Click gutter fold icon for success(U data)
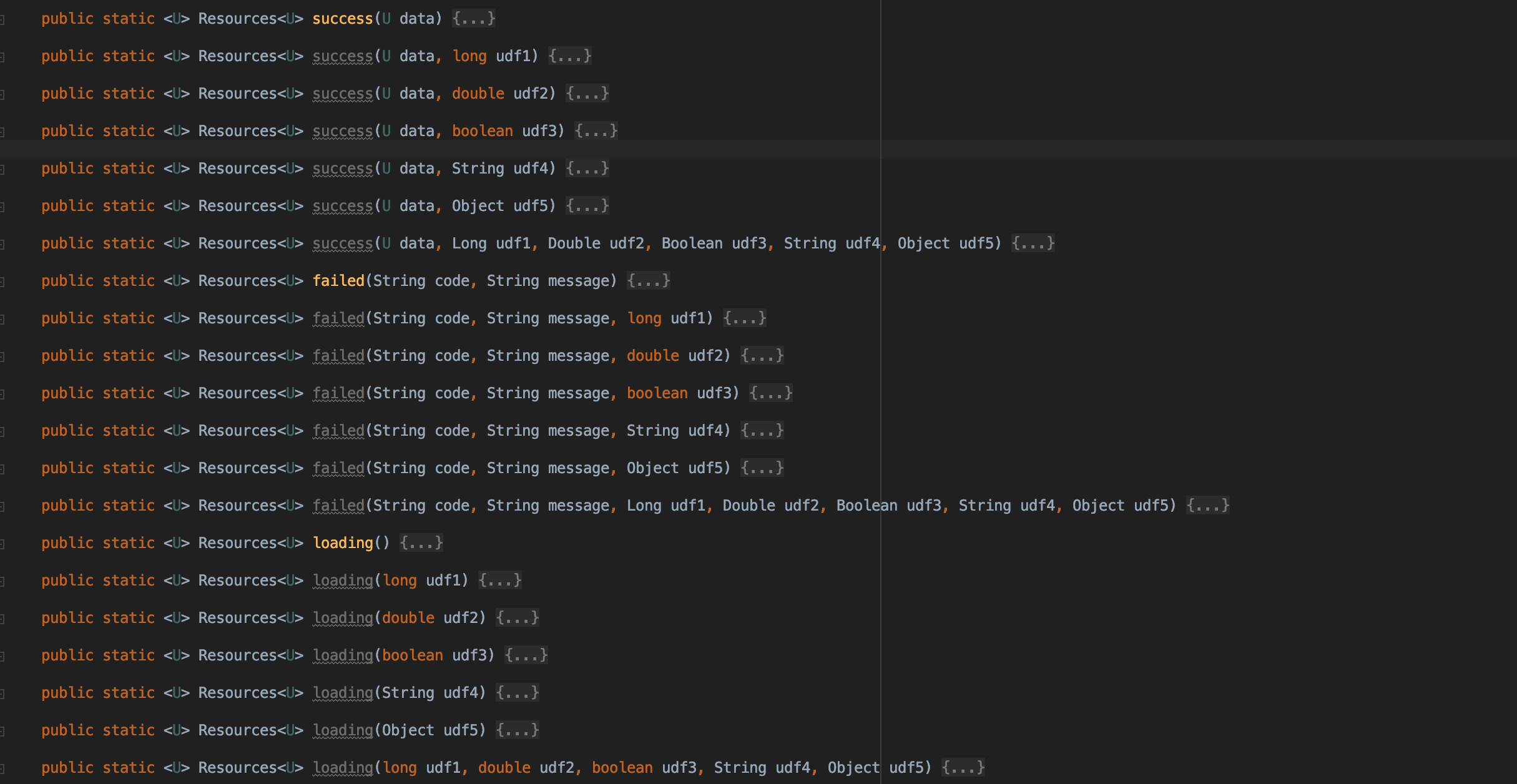 2,20
